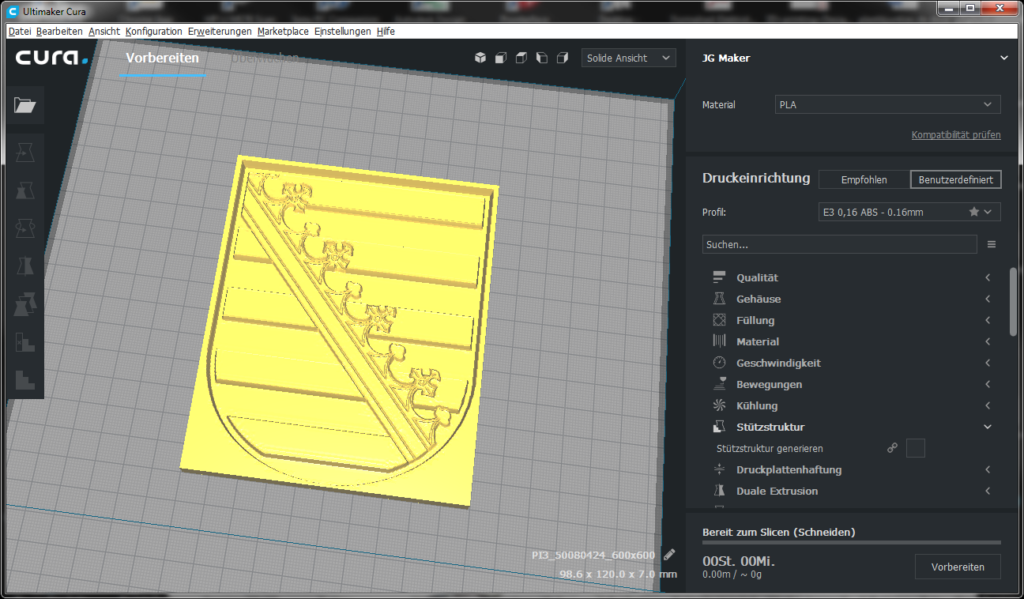The image size is (1024, 599).
Task: Edit job name with pencil icon
Action: tap(669, 555)
